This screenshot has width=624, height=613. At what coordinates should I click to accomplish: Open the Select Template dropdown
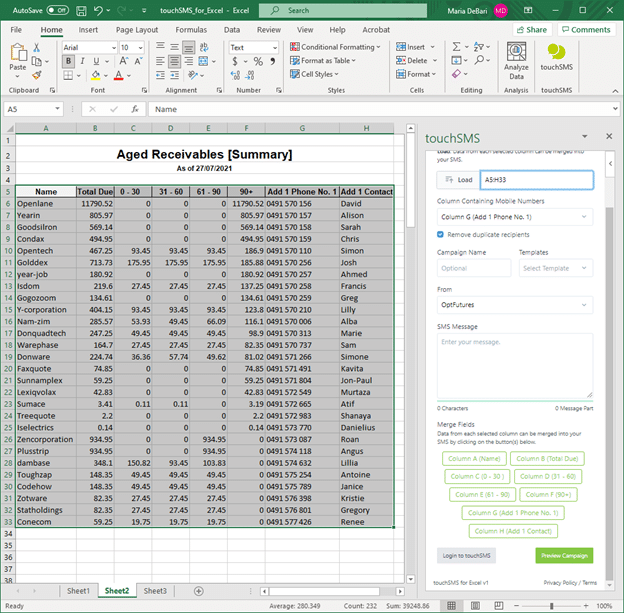click(x=555, y=268)
